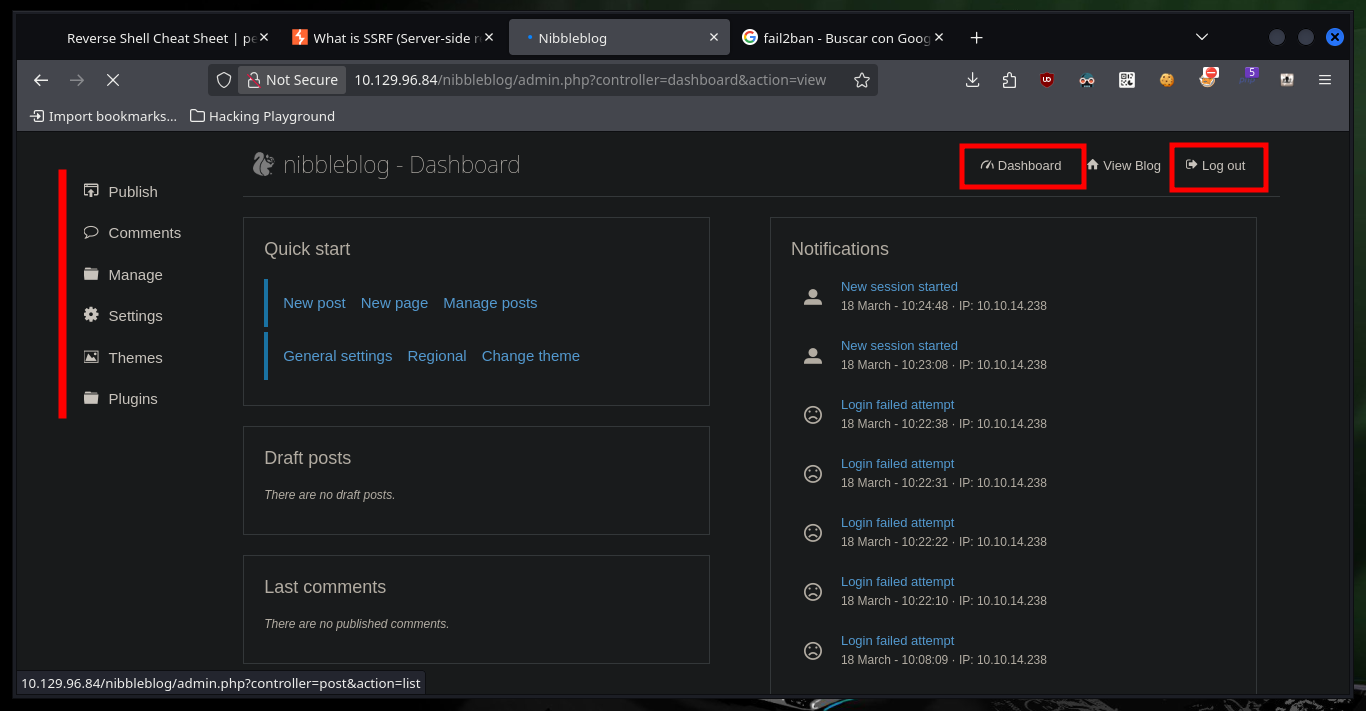Image resolution: width=1366 pixels, height=711 pixels.
Task: Log out of nibbleblog admin
Action: click(1216, 165)
